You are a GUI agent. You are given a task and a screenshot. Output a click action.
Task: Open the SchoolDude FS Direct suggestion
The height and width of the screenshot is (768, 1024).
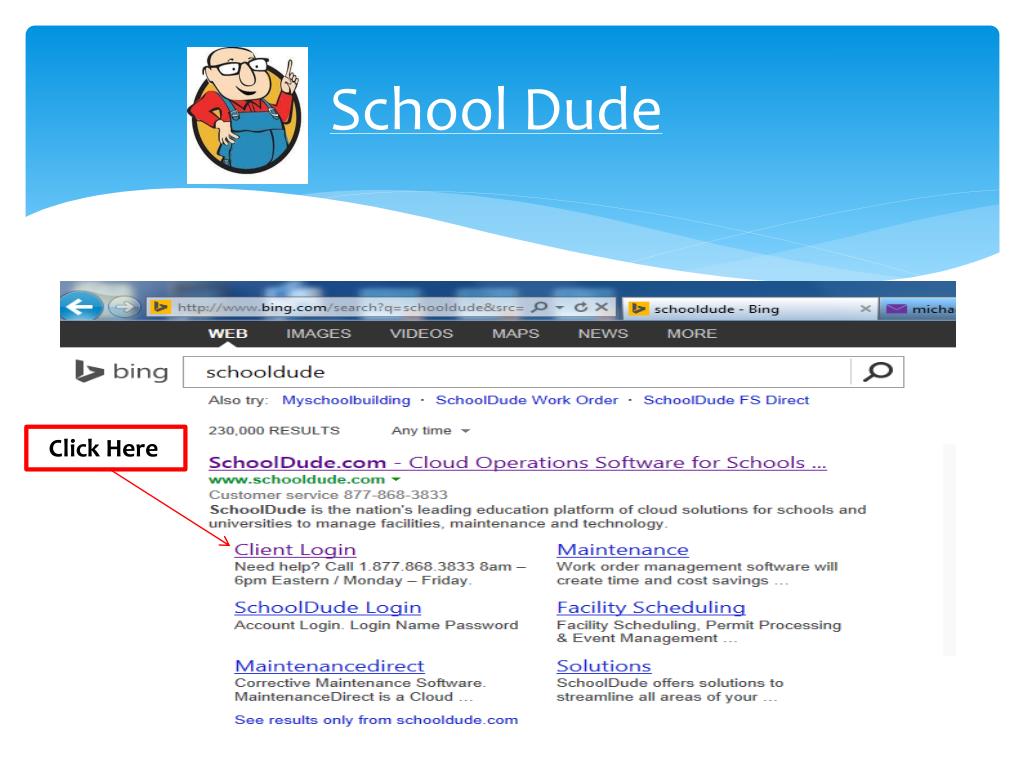tap(726, 400)
